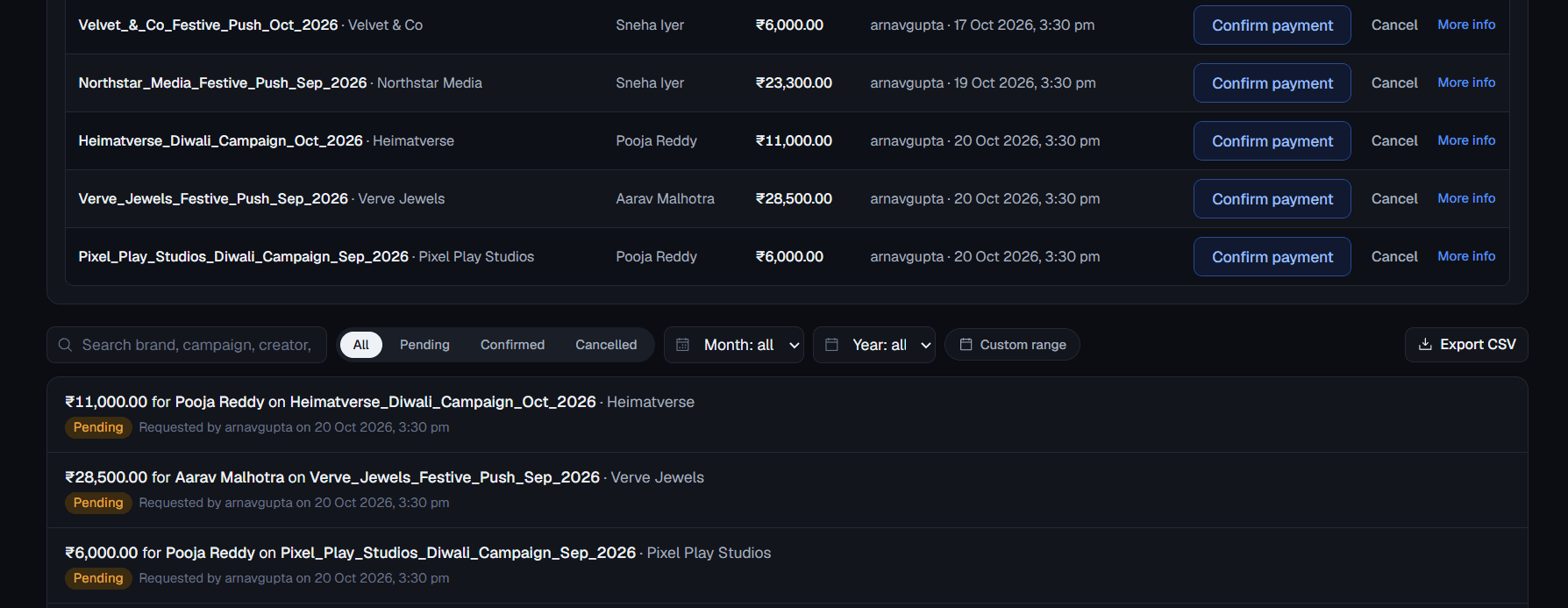This screenshot has height=608, width=1568.
Task: Confirm payment for Velvet_&_Co_Festive_Push_Oct_2026
Action: 1272,25
